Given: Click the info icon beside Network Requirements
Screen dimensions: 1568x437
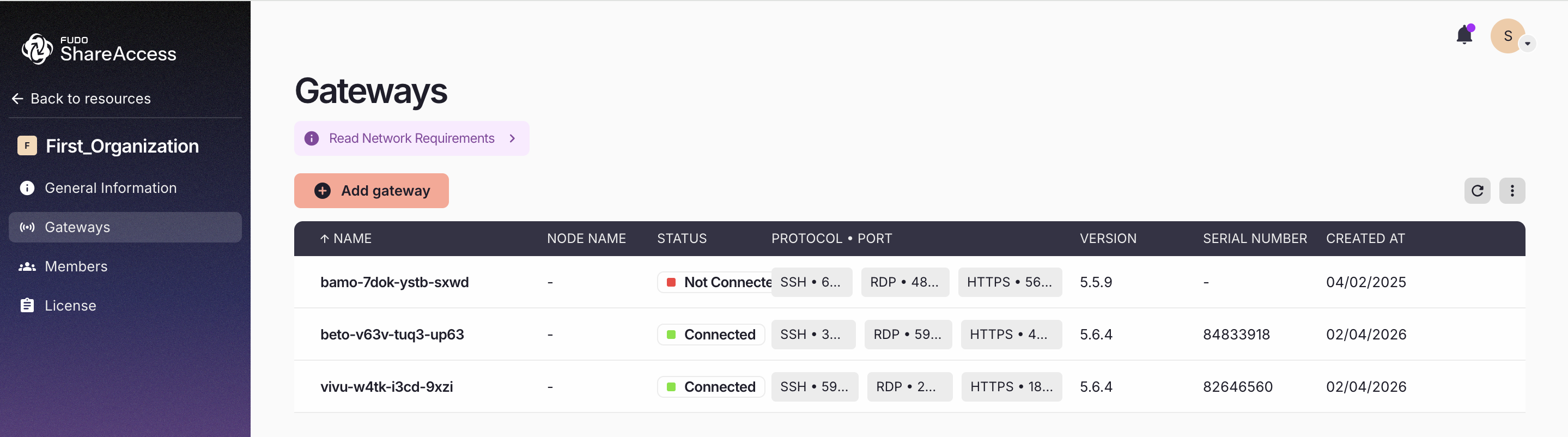Looking at the screenshot, I should point(312,139).
